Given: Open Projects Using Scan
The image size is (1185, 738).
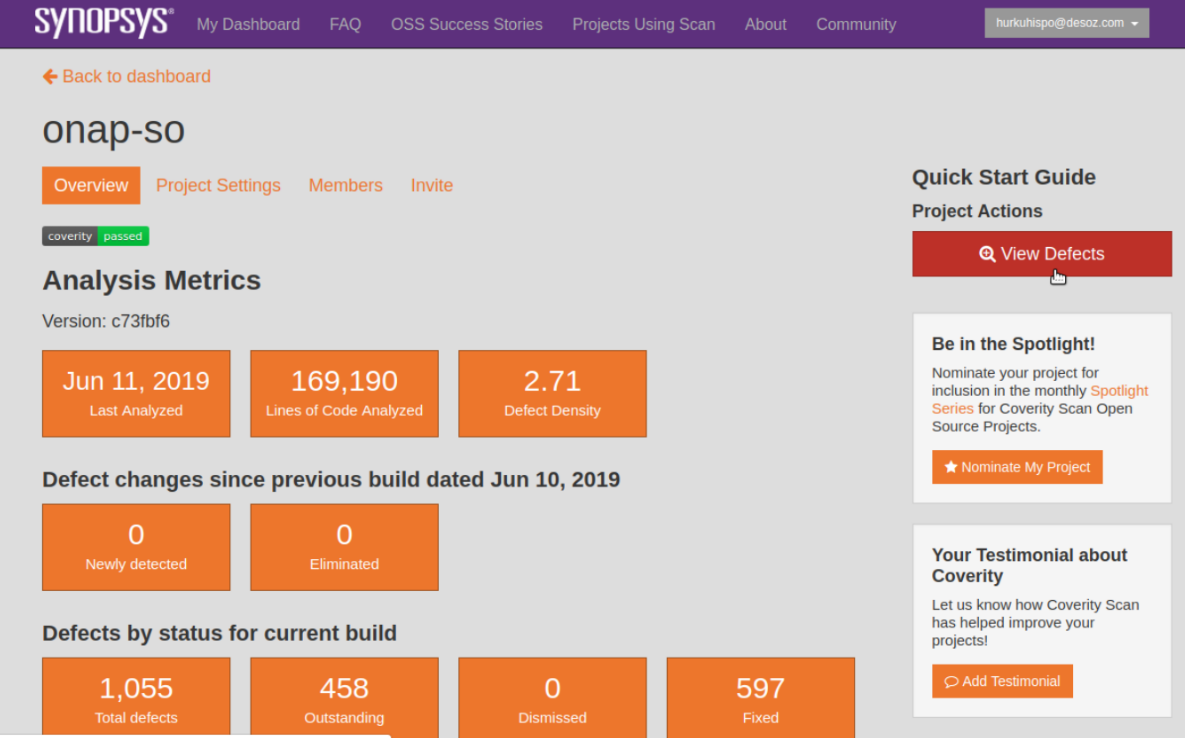Looking at the screenshot, I should pos(643,24).
